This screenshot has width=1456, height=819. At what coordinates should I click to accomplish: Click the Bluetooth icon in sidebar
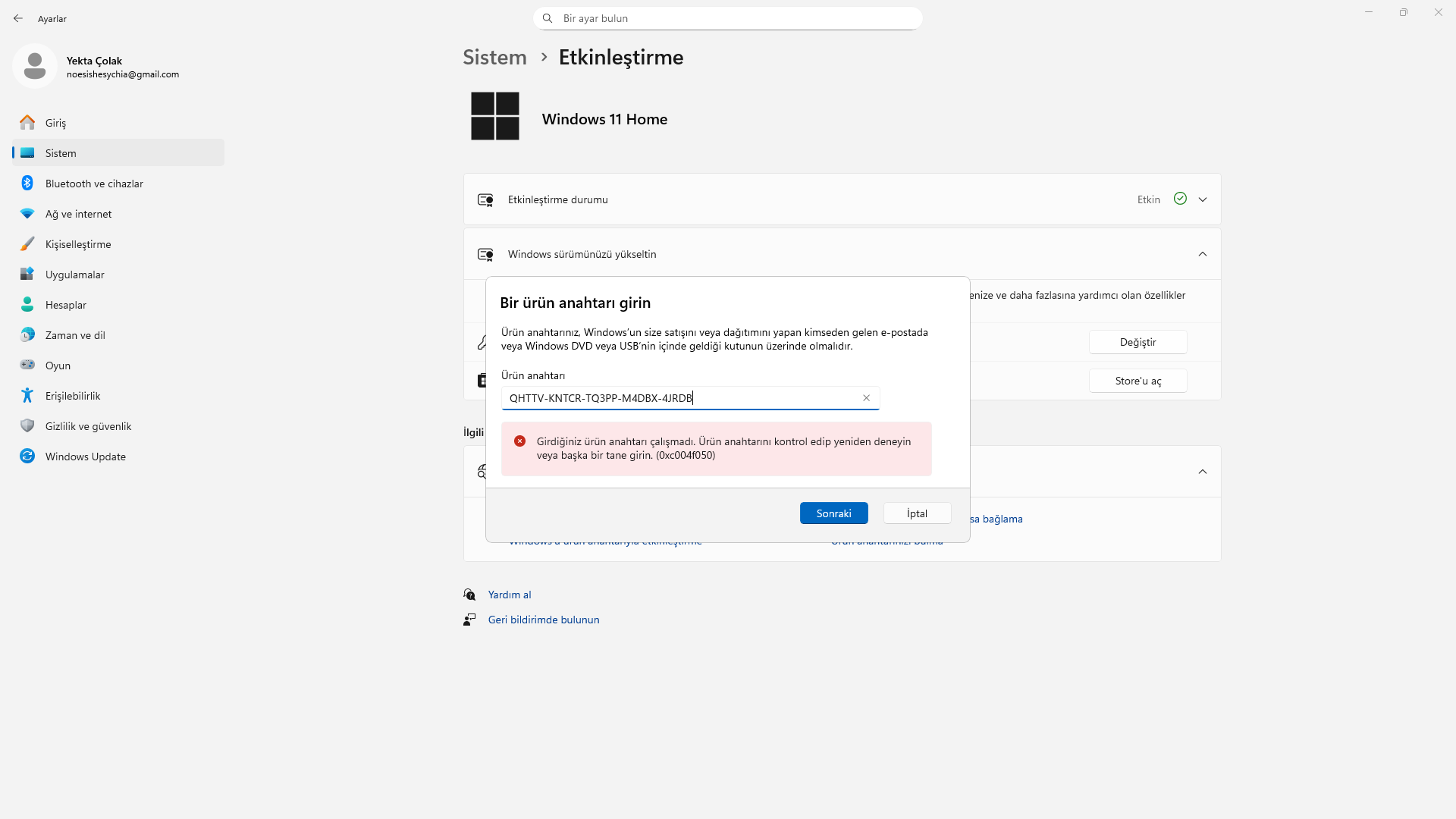coord(27,183)
